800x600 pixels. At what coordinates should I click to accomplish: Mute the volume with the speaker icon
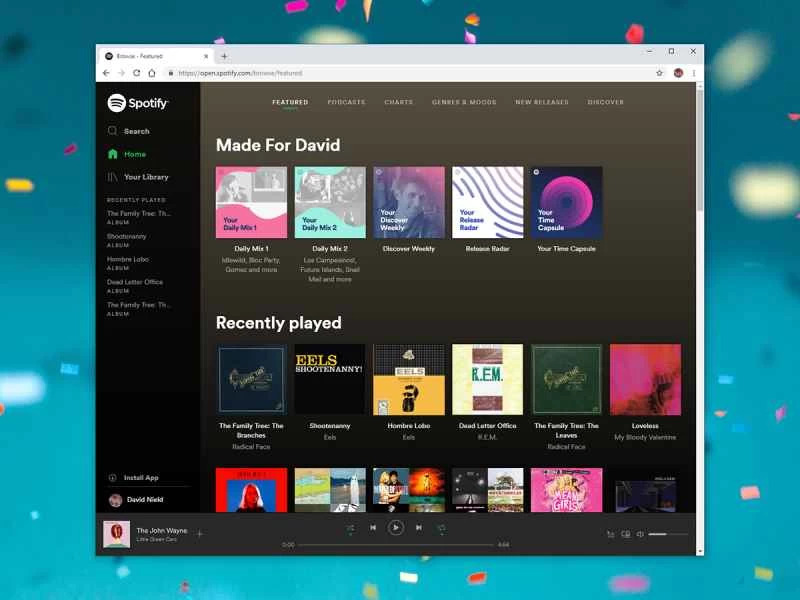pyautogui.click(x=640, y=533)
